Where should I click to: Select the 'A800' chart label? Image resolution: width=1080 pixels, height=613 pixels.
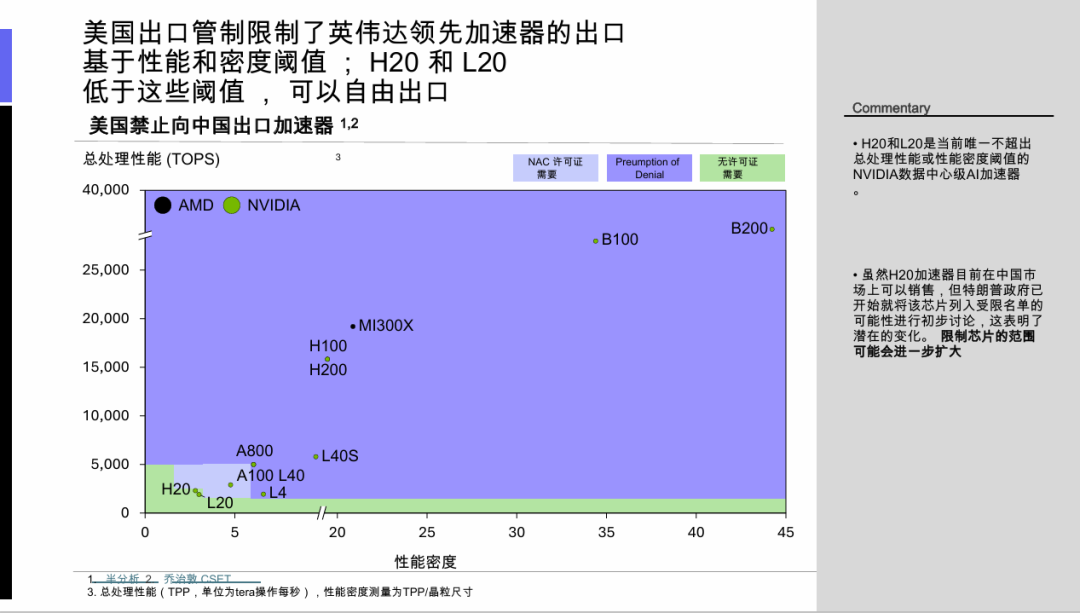(254, 450)
